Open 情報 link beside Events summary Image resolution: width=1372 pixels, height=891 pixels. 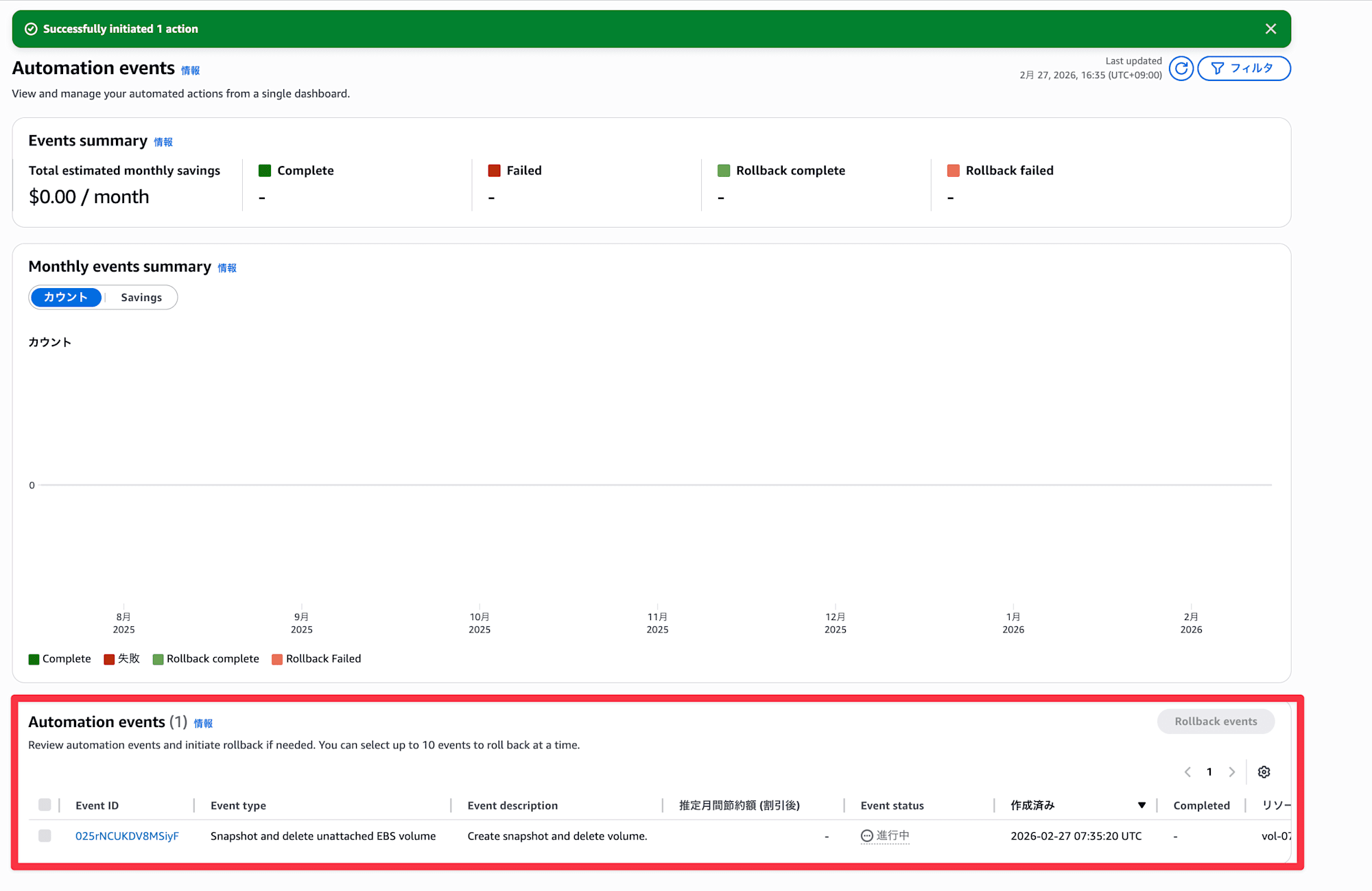coord(163,142)
